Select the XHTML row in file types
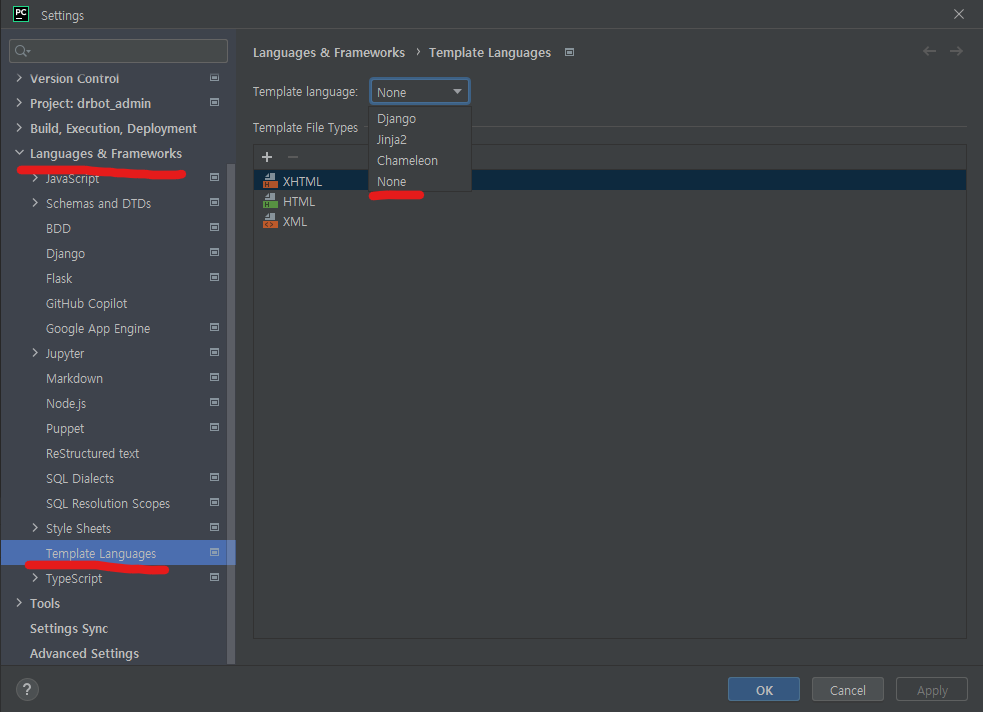This screenshot has height=712, width=983. coord(610,181)
